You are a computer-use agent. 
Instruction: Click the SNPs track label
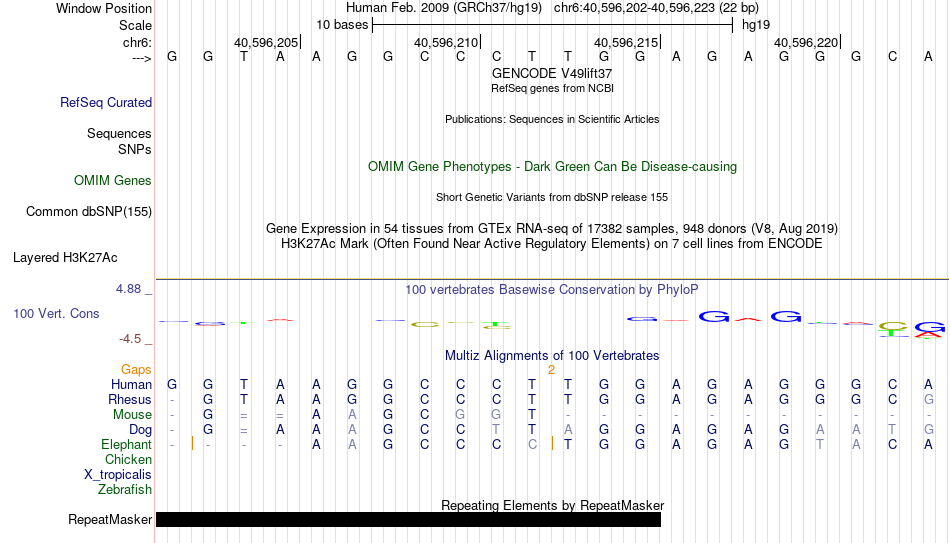click(135, 149)
